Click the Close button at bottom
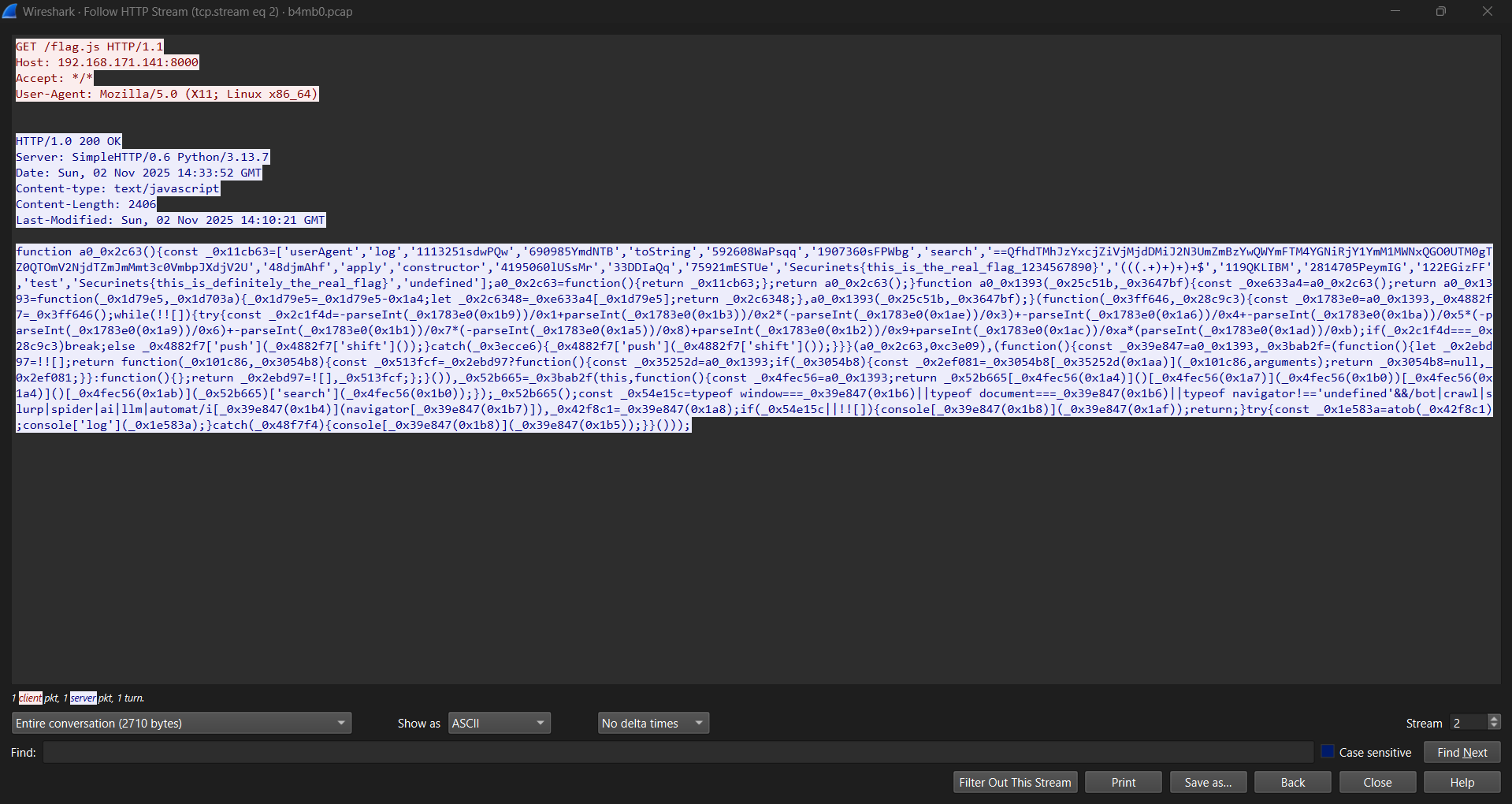The width and height of the screenshot is (1512, 804). coord(1377,782)
